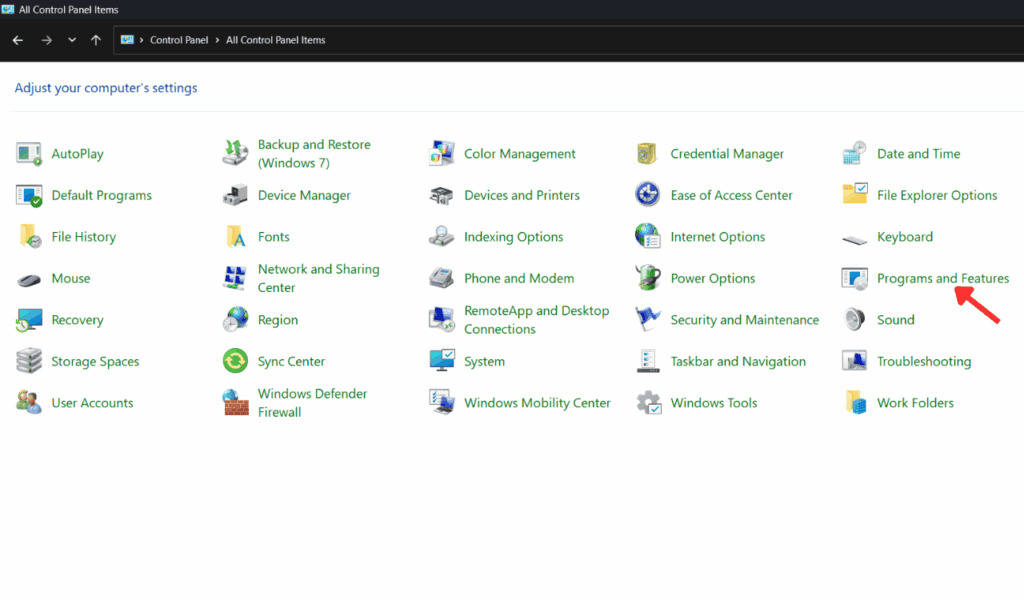Open the Network and Sharing Center link
Image resolution: width=1024 pixels, height=600 pixels.
318,278
